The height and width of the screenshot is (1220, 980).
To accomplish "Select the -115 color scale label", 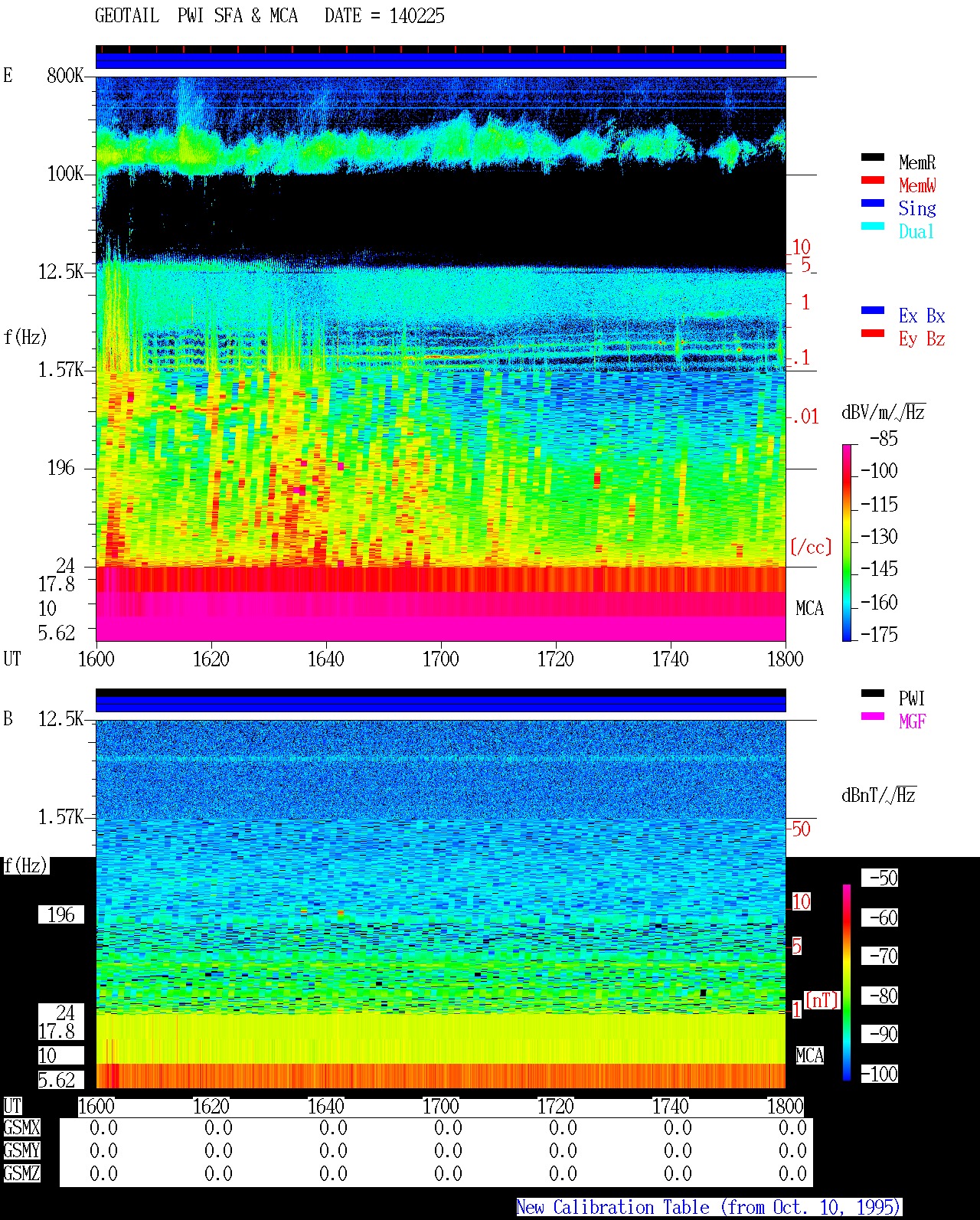I will click(879, 505).
